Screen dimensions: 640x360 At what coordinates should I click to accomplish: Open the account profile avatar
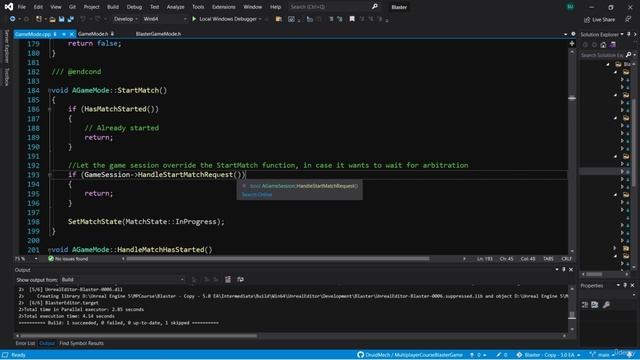click(570, 7)
